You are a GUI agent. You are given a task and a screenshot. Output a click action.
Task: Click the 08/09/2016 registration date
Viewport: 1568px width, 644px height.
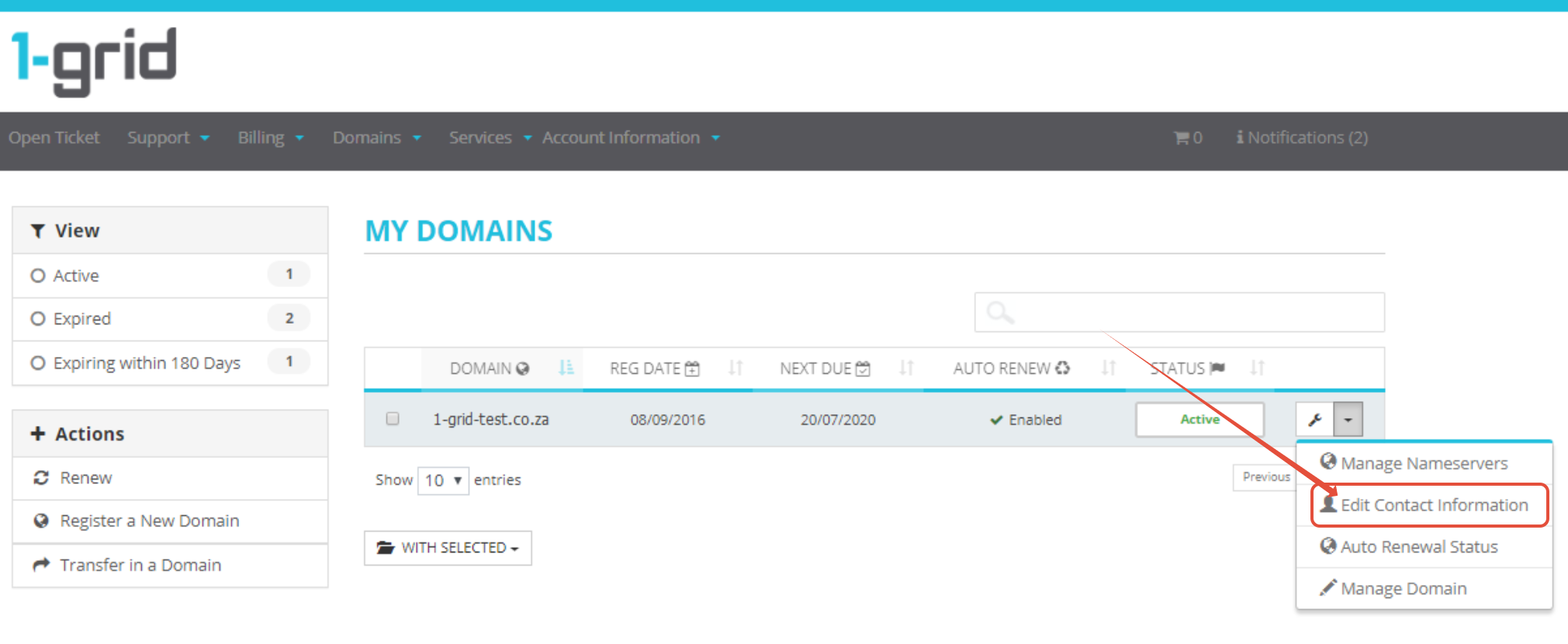tap(667, 420)
